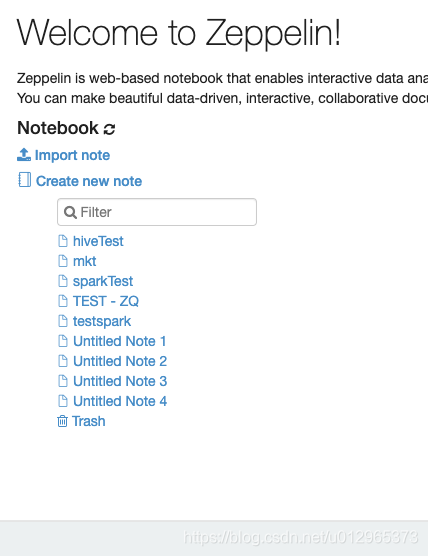Click the Notebook refresh icon
The image size is (428, 556).
coord(109,129)
